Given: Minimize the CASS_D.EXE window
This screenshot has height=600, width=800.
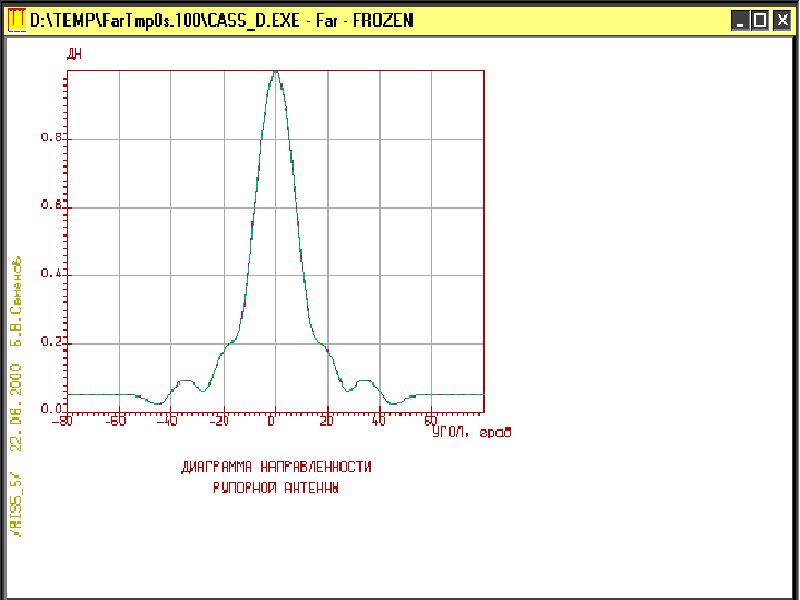Looking at the screenshot, I should click(740, 21).
